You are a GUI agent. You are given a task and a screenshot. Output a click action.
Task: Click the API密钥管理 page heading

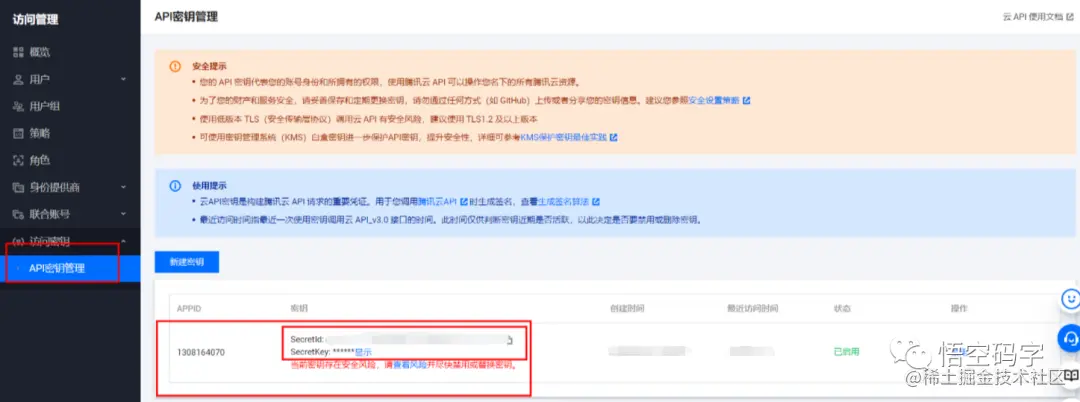pos(187,17)
